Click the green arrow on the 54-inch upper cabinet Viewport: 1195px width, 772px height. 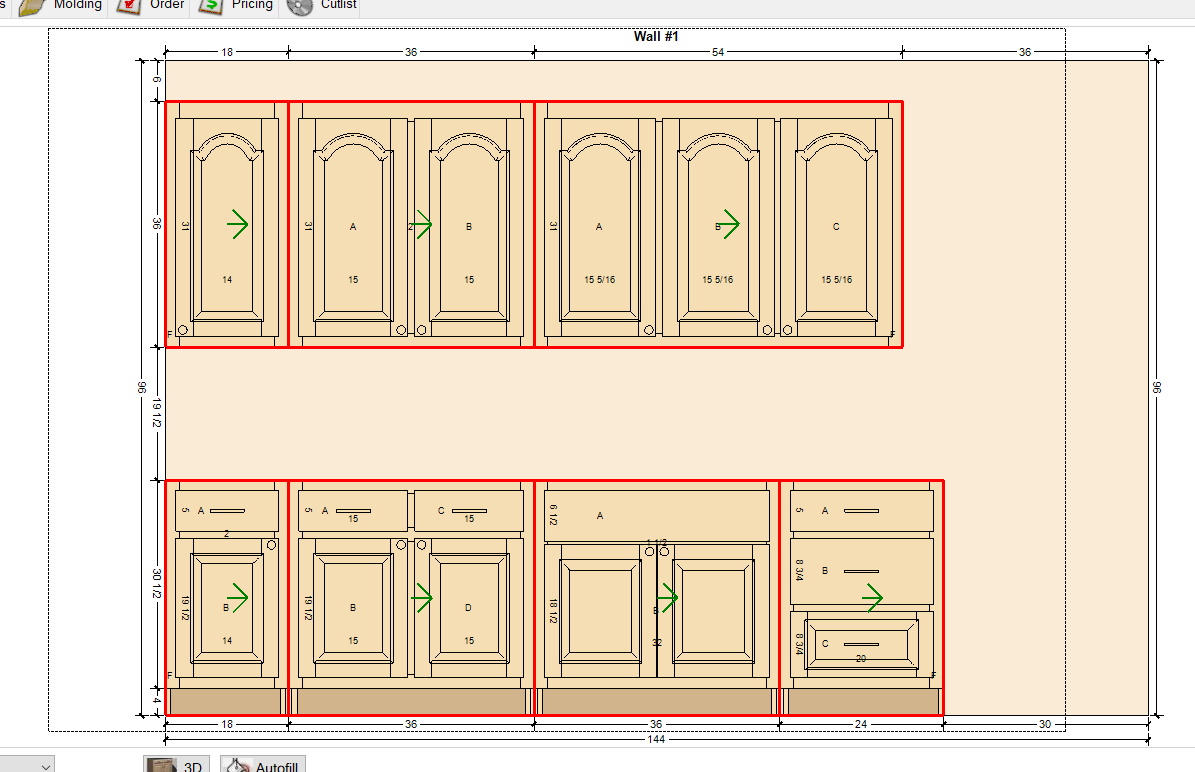click(x=727, y=225)
